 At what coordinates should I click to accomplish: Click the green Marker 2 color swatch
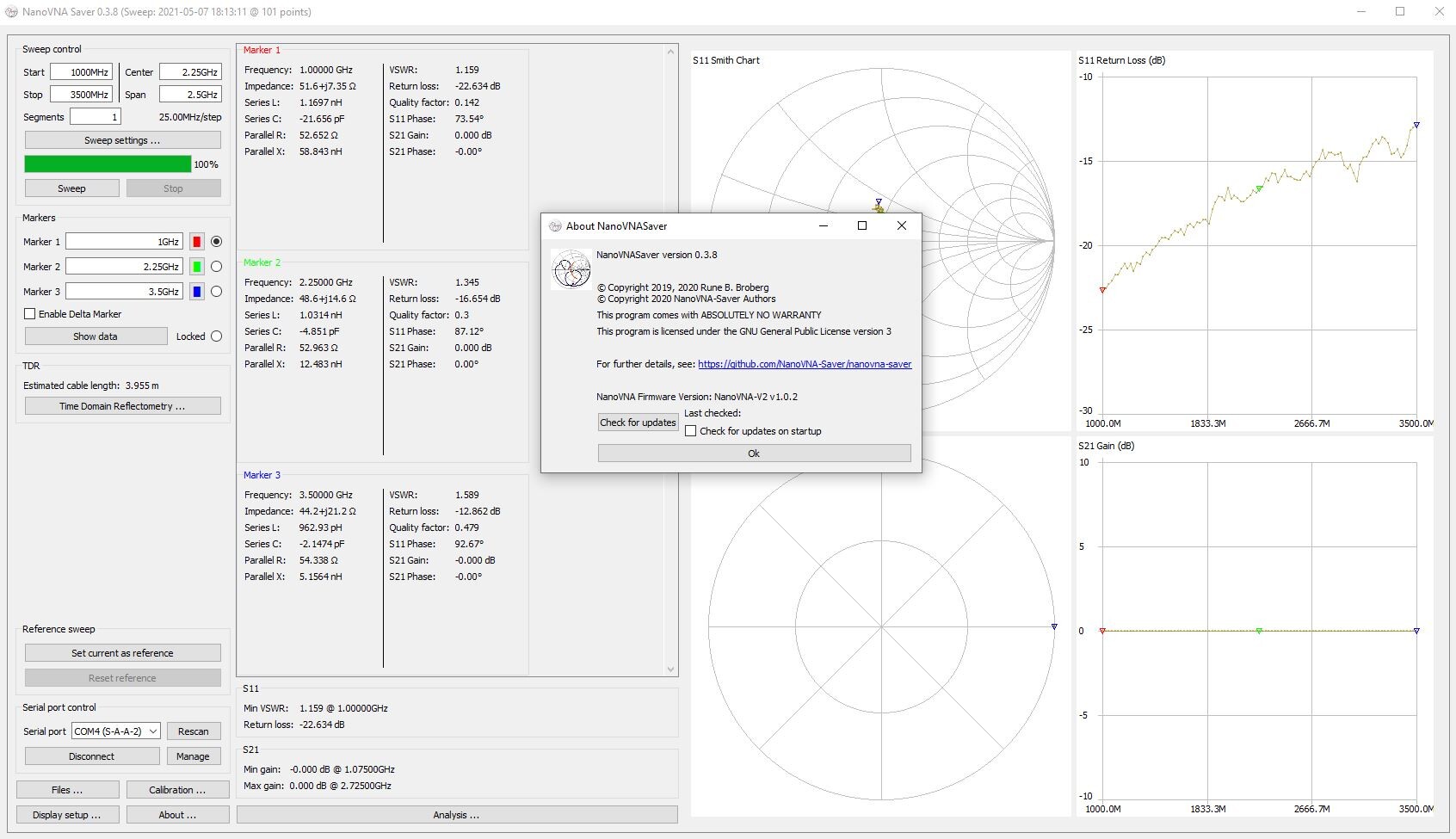[197, 267]
